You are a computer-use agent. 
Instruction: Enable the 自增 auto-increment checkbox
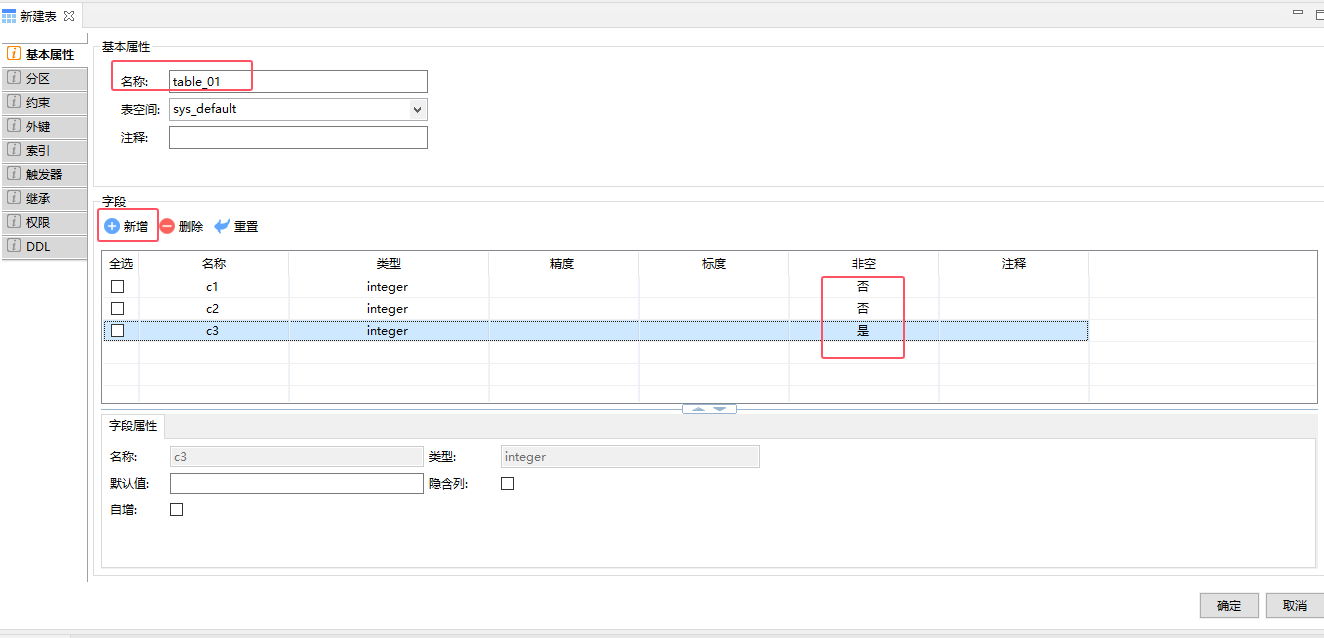point(177,509)
